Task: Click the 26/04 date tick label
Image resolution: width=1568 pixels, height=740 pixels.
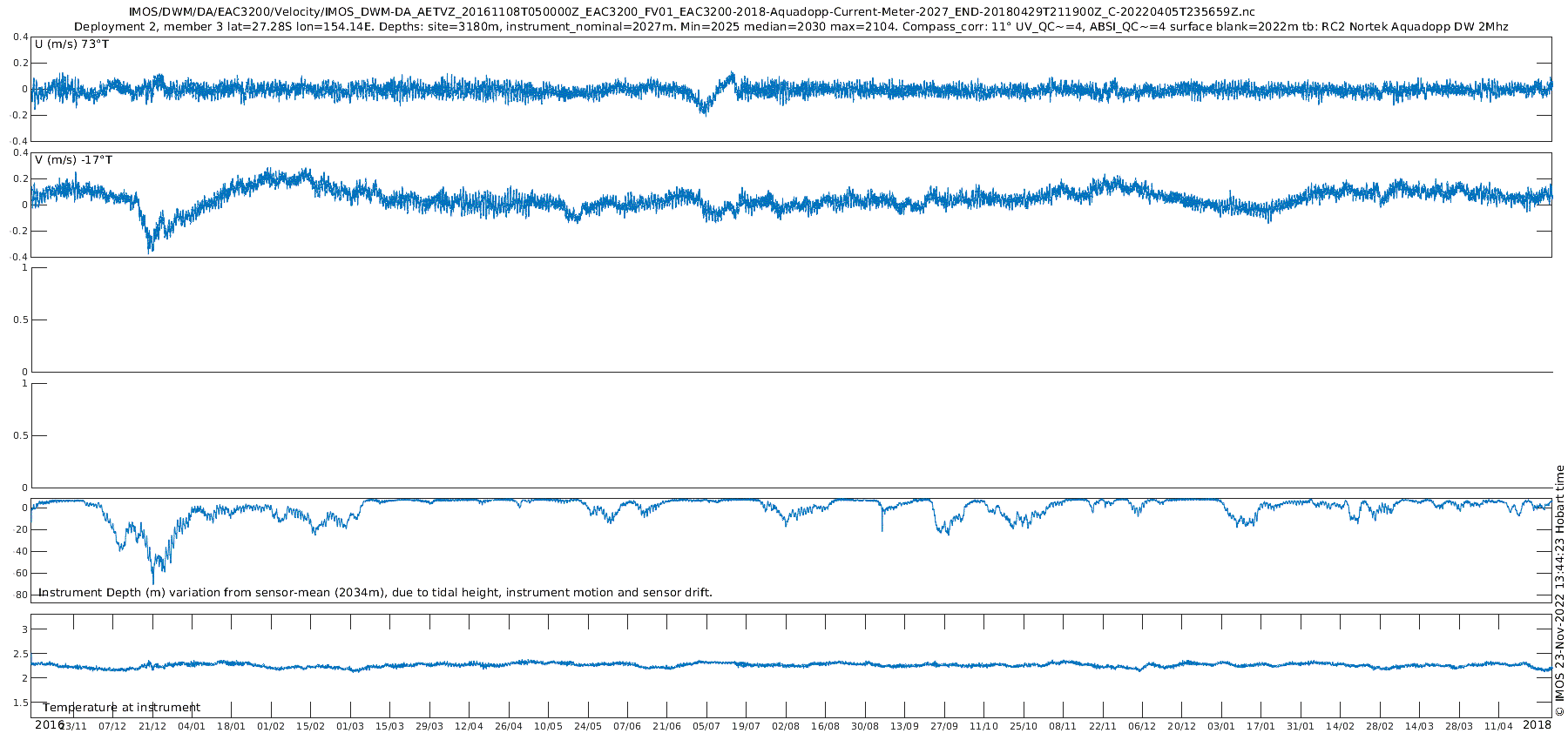Action: (509, 727)
